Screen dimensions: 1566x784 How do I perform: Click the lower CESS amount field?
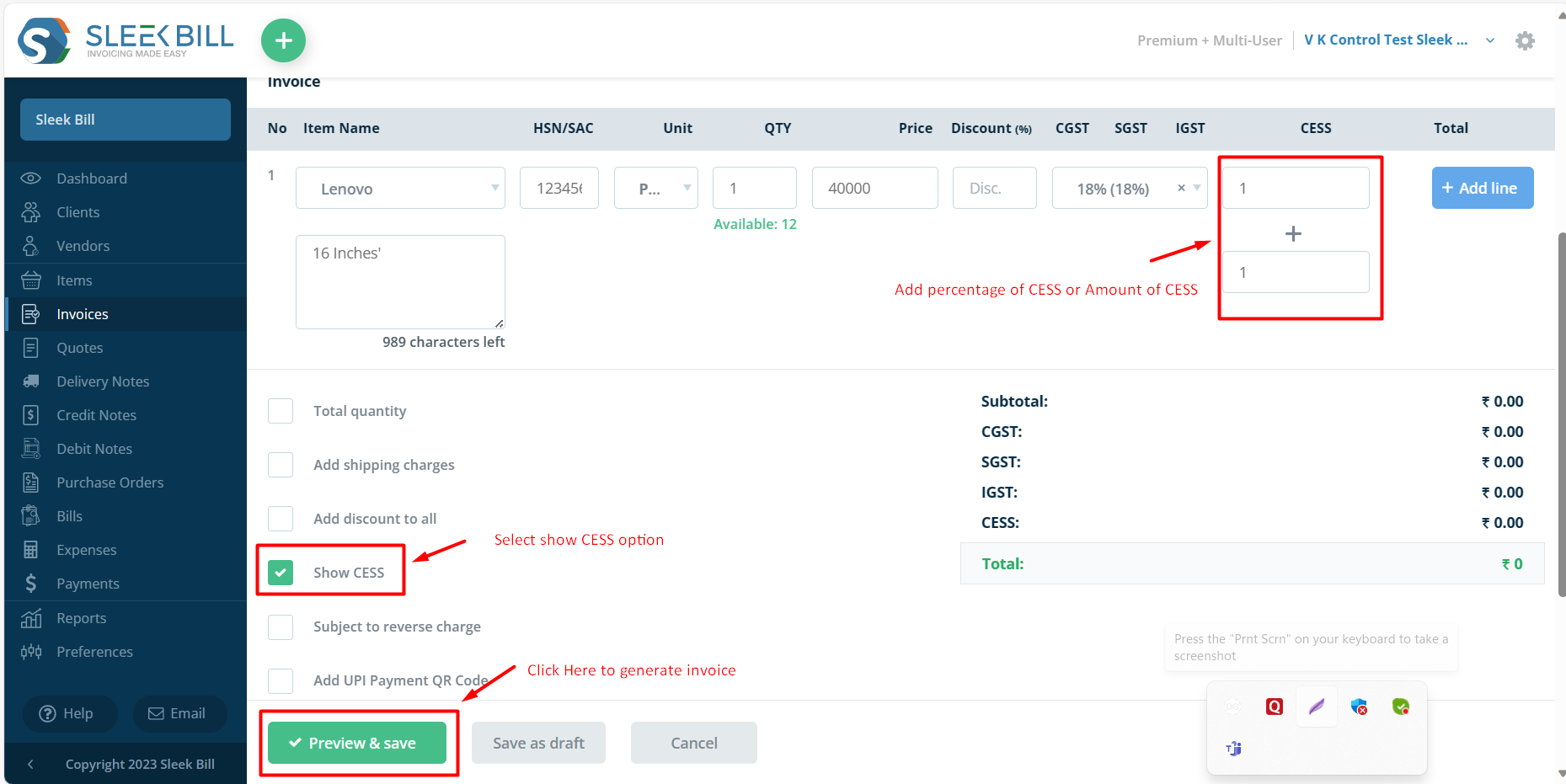(1296, 272)
